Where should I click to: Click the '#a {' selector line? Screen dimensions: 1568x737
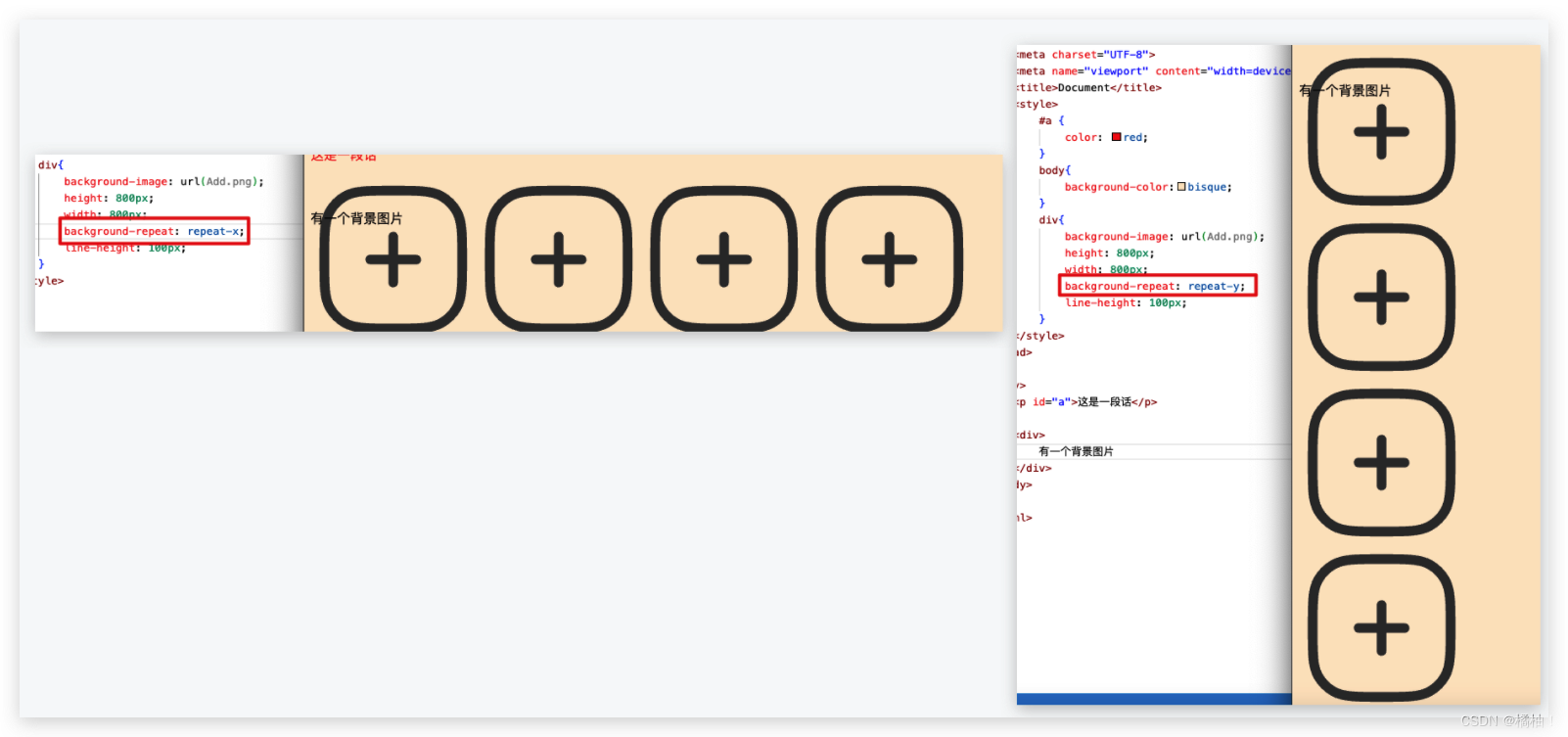(x=1051, y=120)
